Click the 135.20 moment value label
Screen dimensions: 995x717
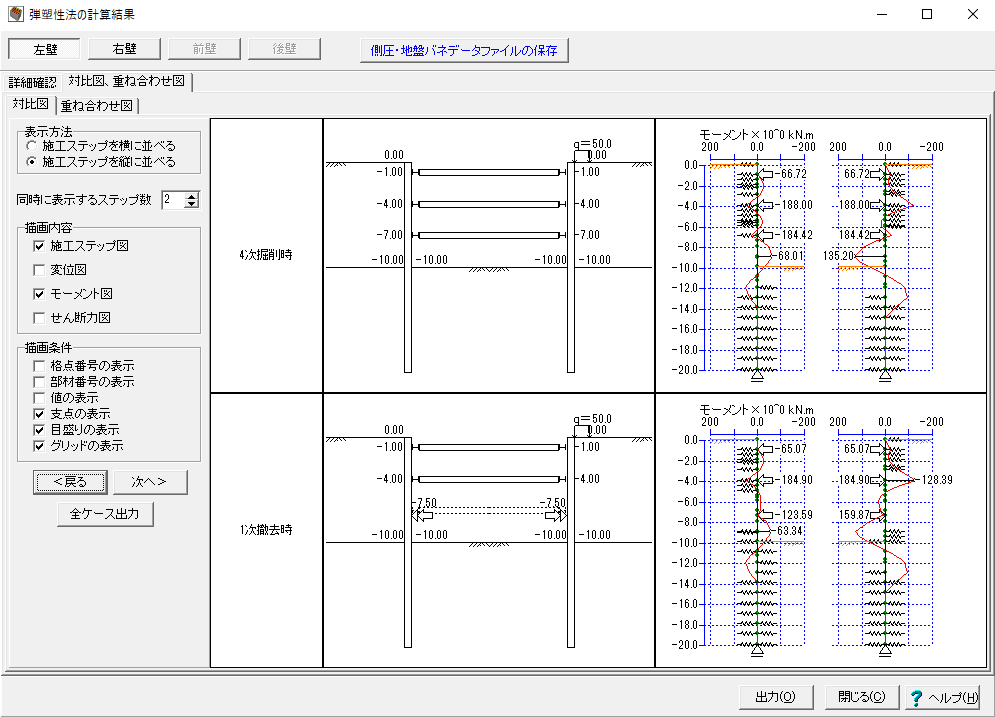838,256
